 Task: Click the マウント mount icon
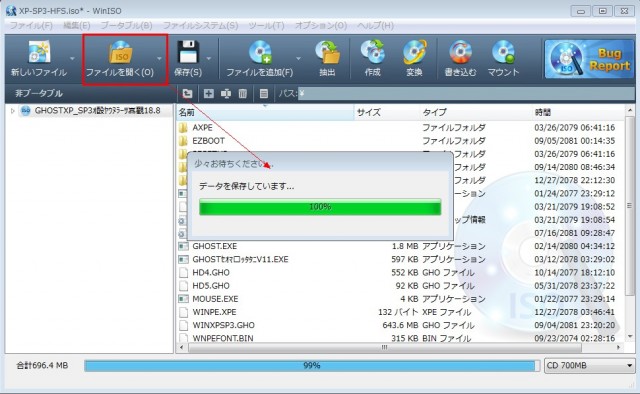(503, 52)
